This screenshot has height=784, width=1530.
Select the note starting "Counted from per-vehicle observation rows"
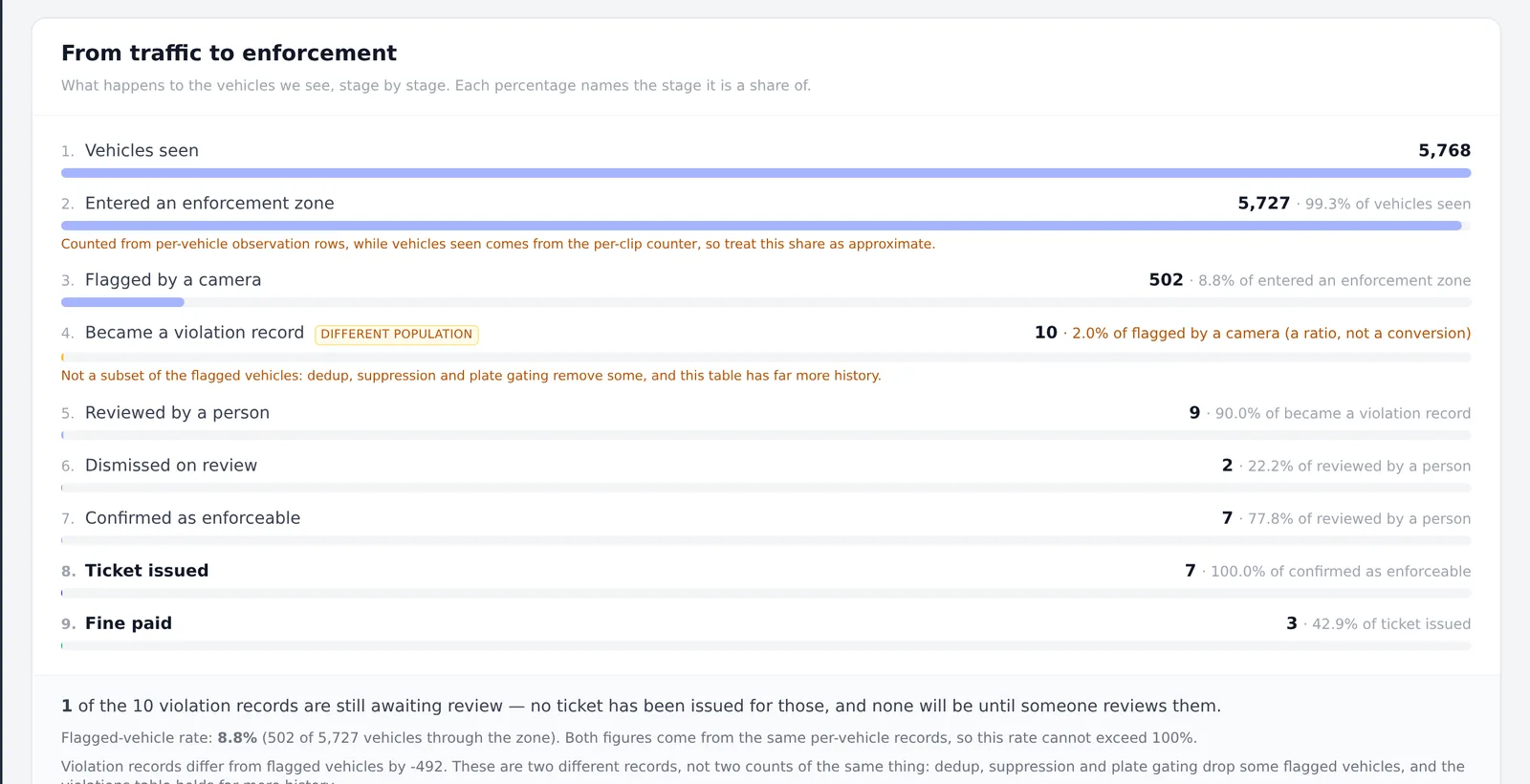click(x=498, y=244)
